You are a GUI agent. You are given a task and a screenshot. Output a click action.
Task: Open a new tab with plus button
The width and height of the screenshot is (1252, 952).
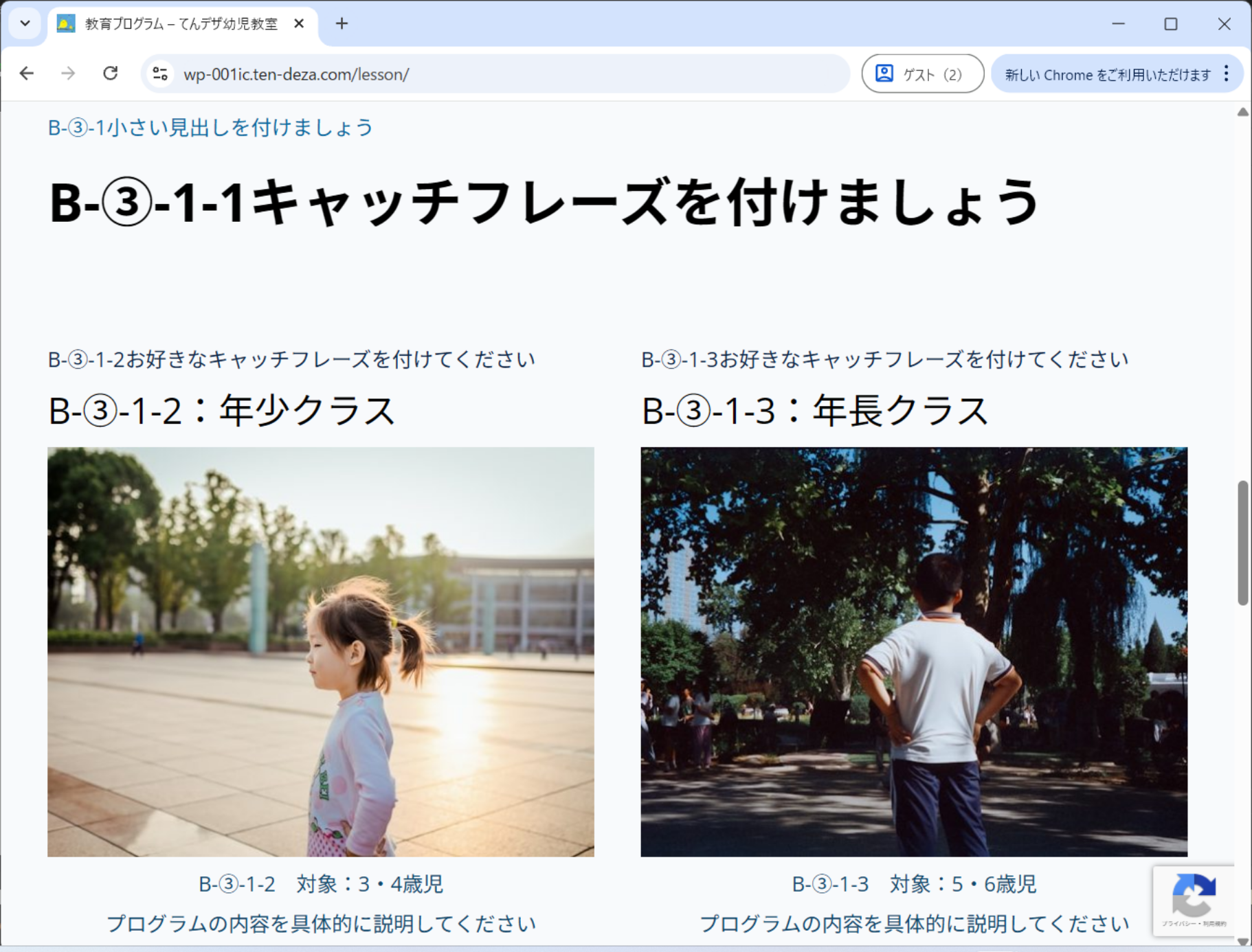[x=342, y=24]
